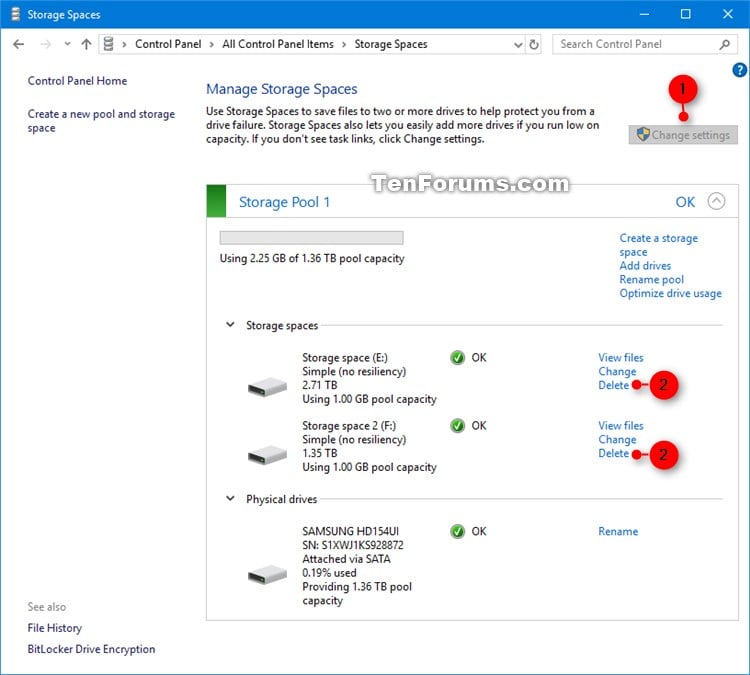Click the pool capacity usage bar

tap(311, 238)
